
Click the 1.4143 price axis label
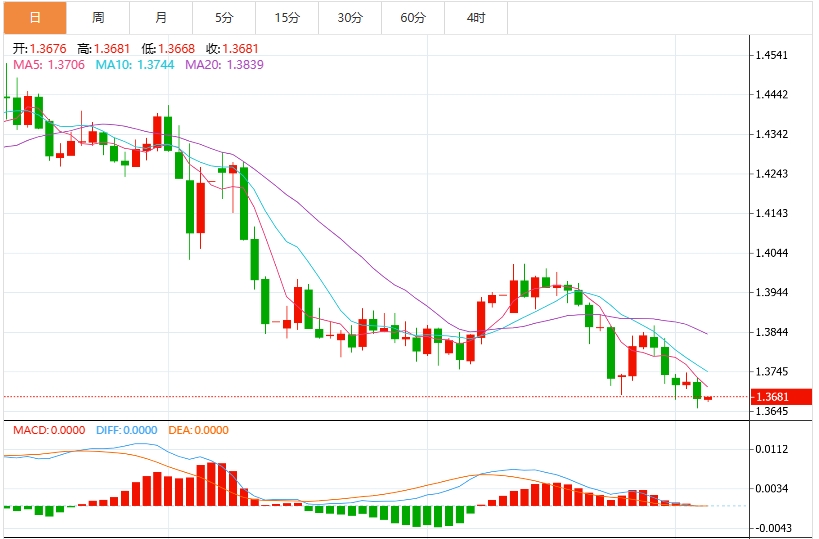coord(772,213)
